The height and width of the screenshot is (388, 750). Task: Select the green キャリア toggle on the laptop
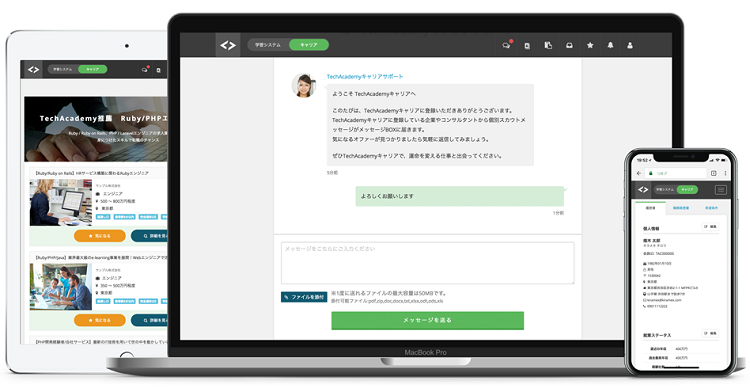pos(309,45)
